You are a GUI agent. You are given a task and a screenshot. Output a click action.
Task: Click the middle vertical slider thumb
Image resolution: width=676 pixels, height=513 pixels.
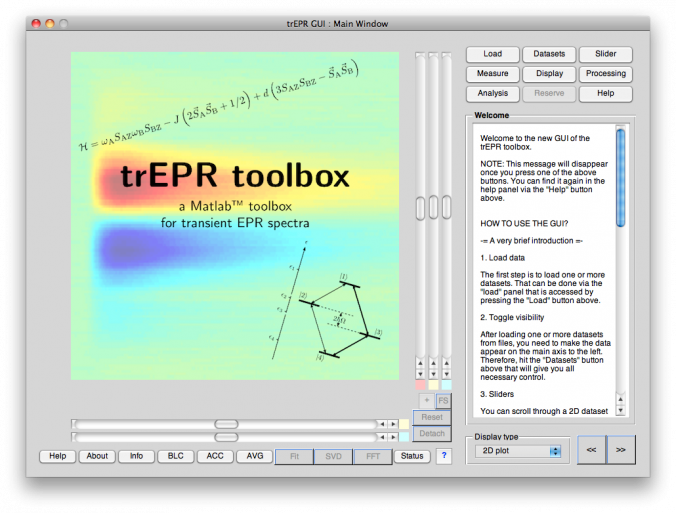pyautogui.click(x=433, y=207)
